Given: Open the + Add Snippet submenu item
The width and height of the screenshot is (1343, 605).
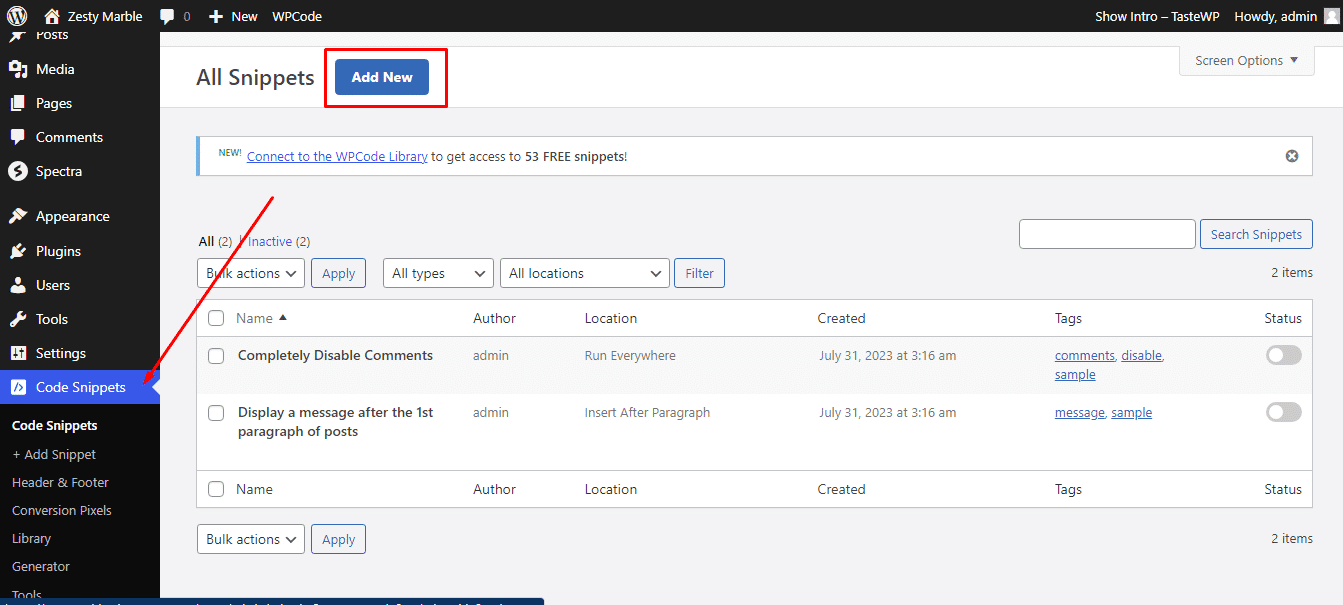Looking at the screenshot, I should click(x=54, y=454).
